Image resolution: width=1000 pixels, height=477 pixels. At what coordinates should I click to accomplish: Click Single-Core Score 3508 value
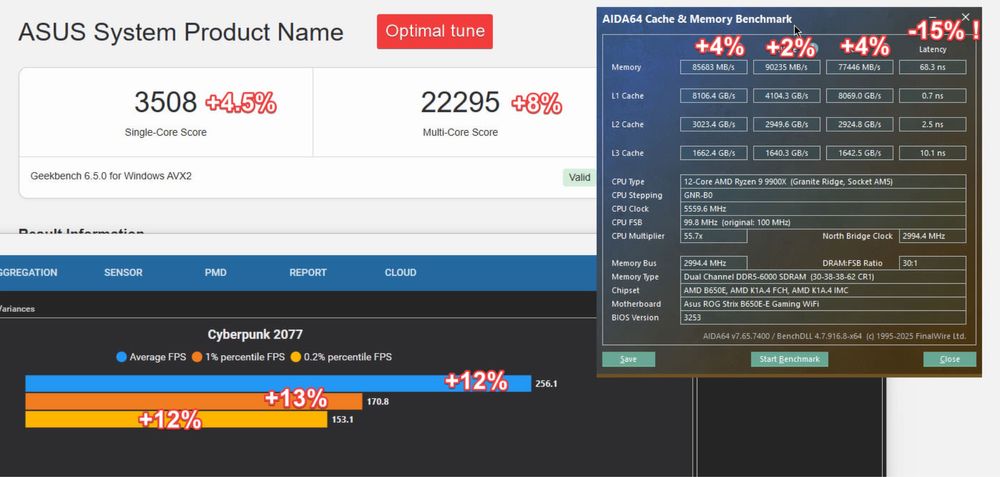tap(165, 102)
